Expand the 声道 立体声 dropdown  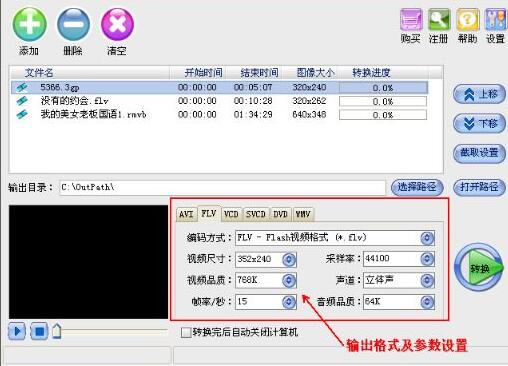[427, 280]
